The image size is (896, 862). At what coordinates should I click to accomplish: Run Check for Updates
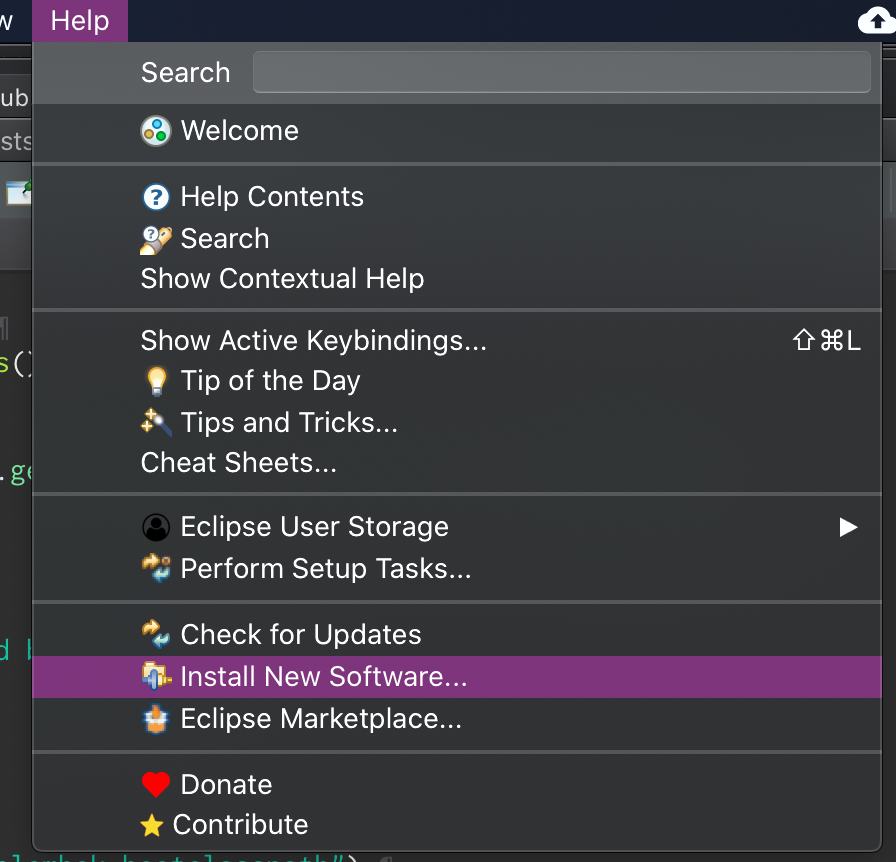click(457, 634)
